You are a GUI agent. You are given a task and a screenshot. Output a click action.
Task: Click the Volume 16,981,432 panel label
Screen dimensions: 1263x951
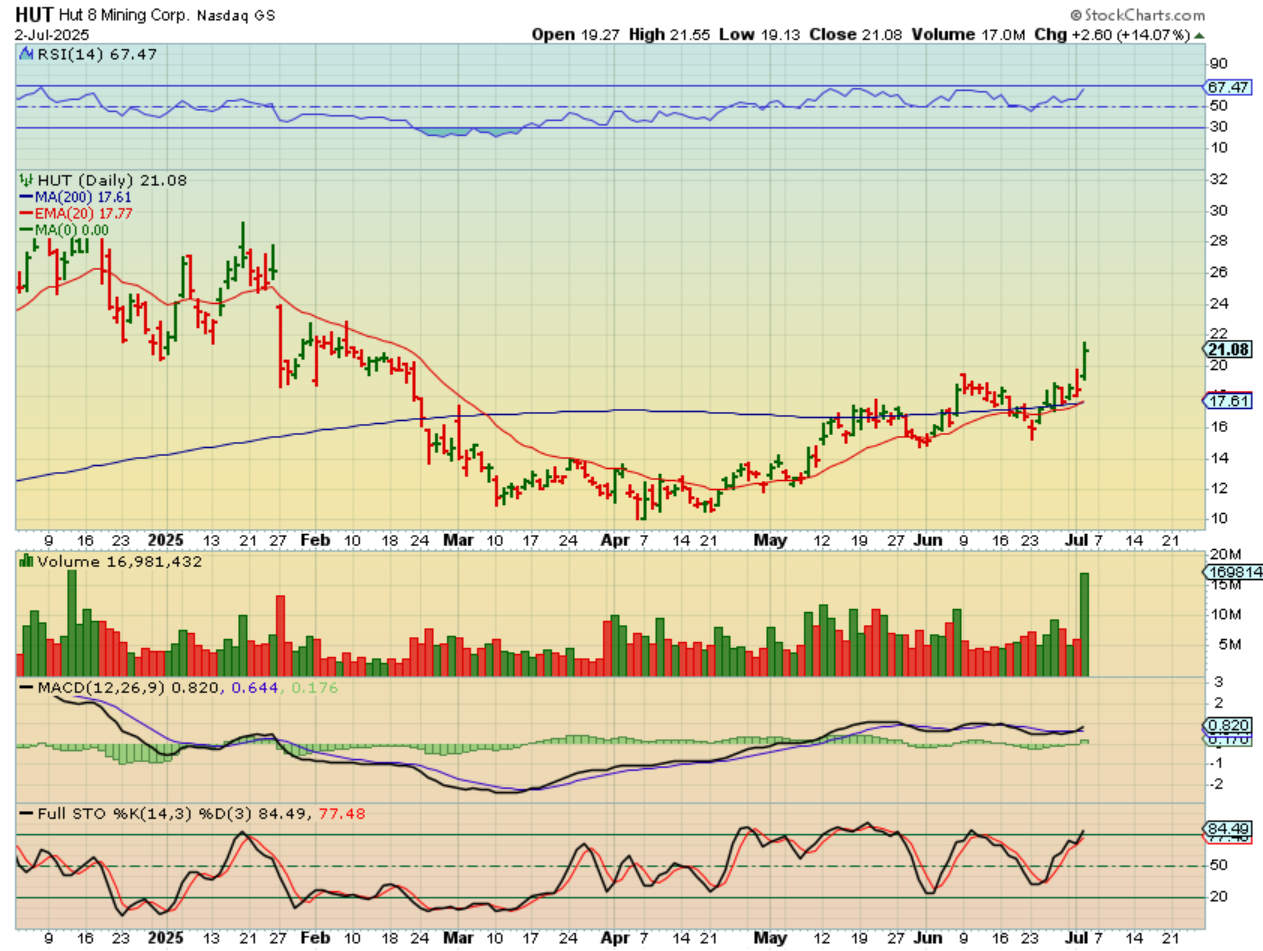pyautogui.click(x=111, y=562)
